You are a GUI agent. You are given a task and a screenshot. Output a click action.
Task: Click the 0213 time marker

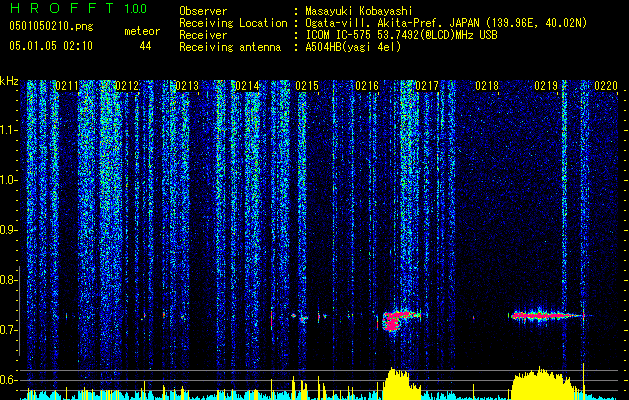click(x=187, y=85)
